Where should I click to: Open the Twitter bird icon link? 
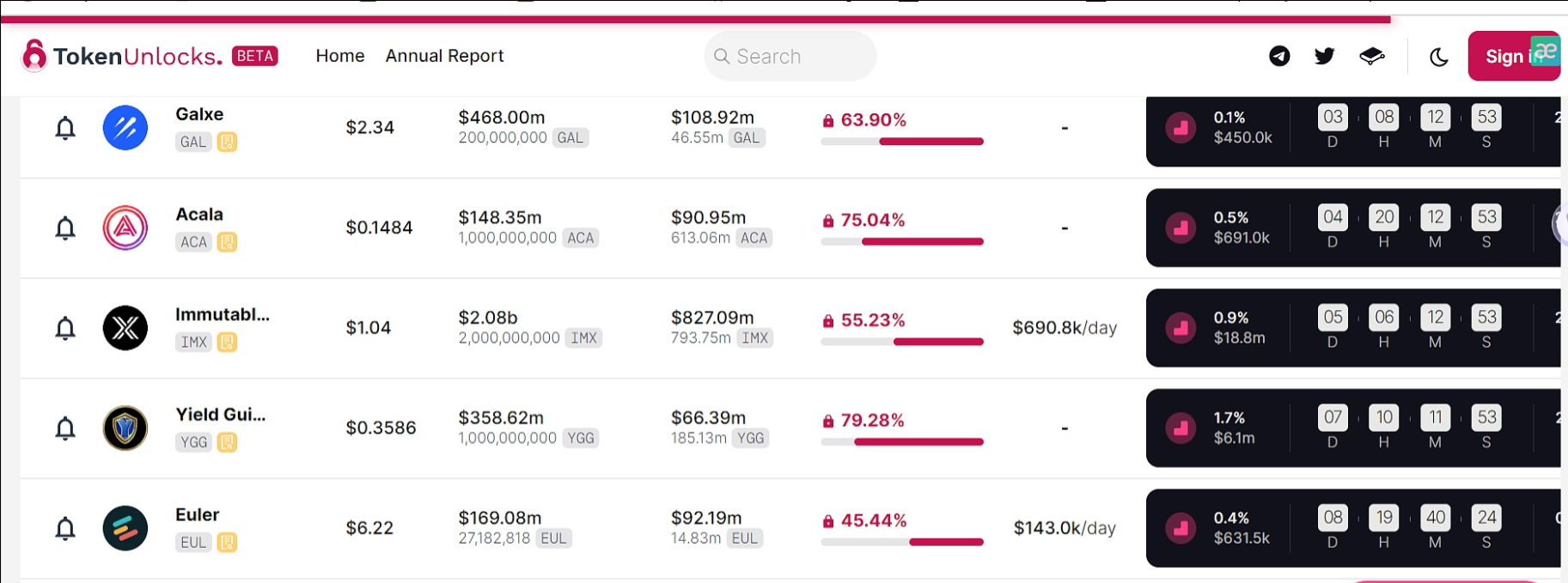pyautogui.click(x=1324, y=56)
